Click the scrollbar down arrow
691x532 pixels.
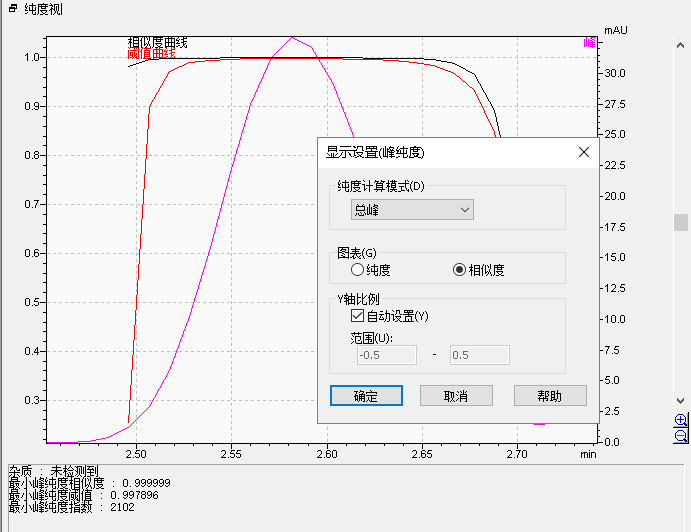point(680,401)
